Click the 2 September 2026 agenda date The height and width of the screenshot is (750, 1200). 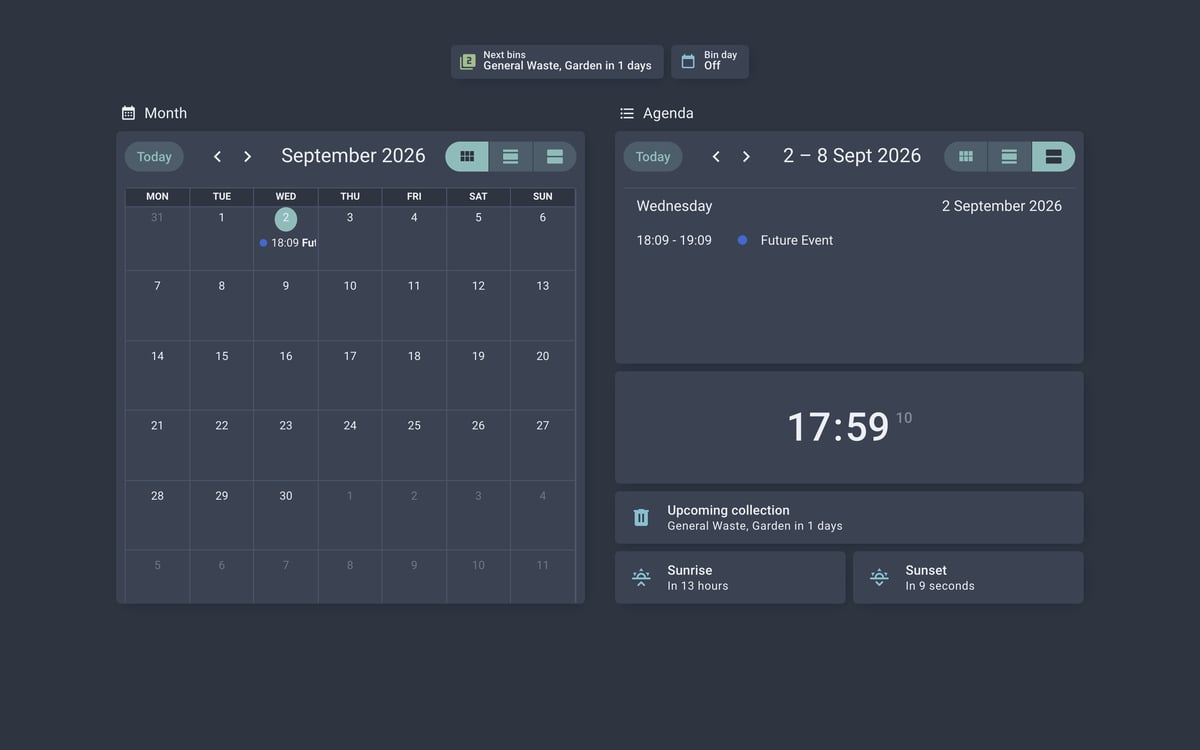click(x=1002, y=206)
